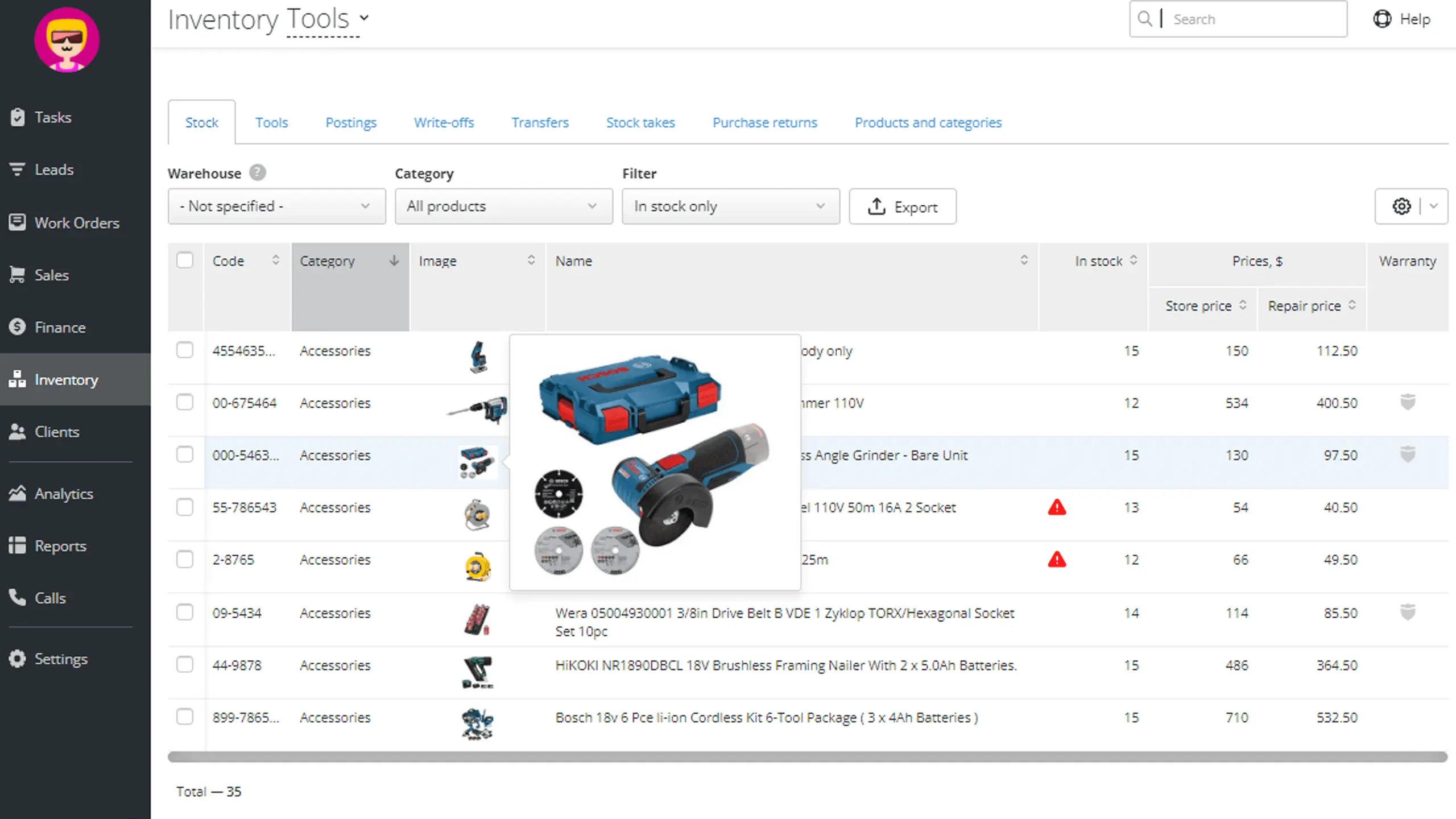Image resolution: width=1456 pixels, height=819 pixels.
Task: Switch to Products and categories tab
Action: point(928,122)
